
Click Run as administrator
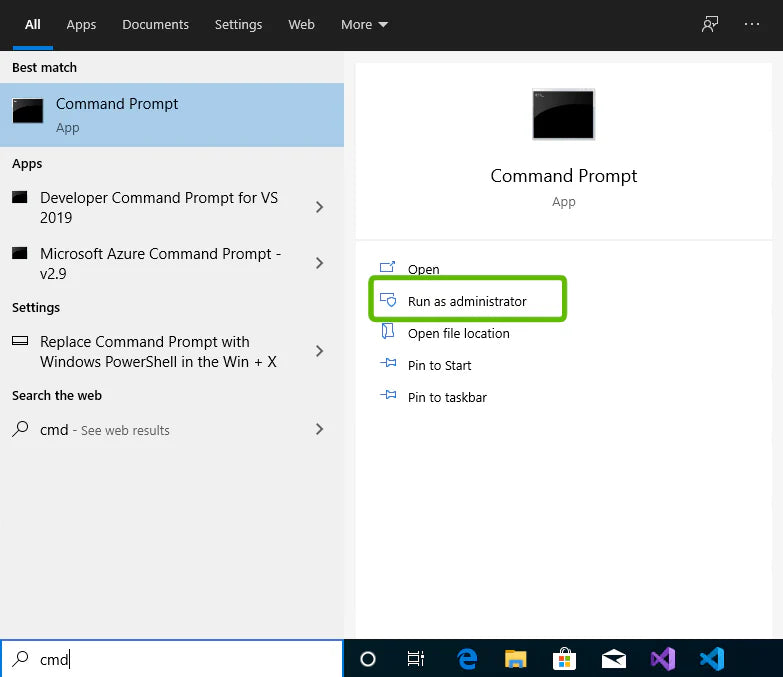[x=466, y=301]
